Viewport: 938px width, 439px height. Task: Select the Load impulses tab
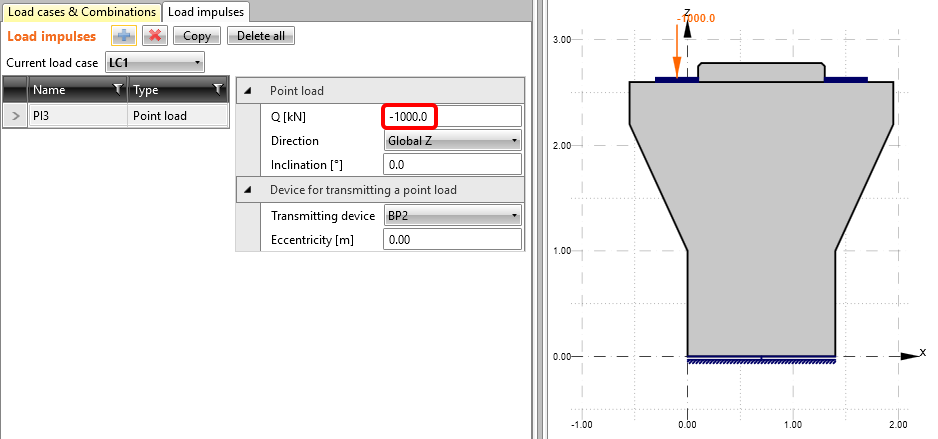tap(207, 11)
